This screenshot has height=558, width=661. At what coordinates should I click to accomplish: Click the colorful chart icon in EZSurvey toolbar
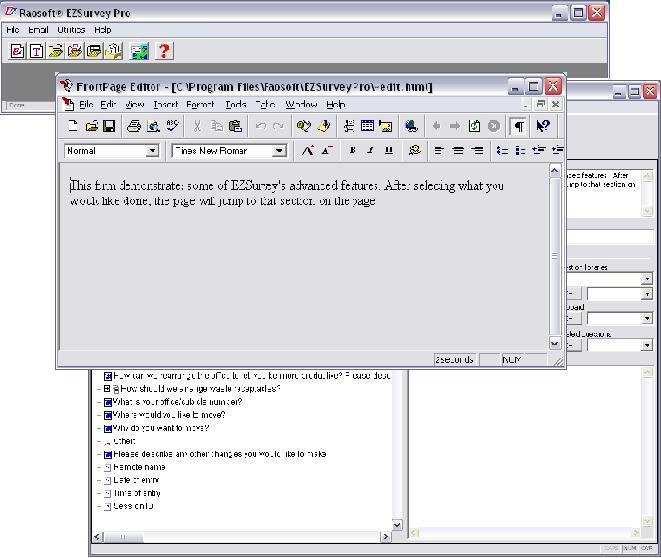click(x=140, y=51)
